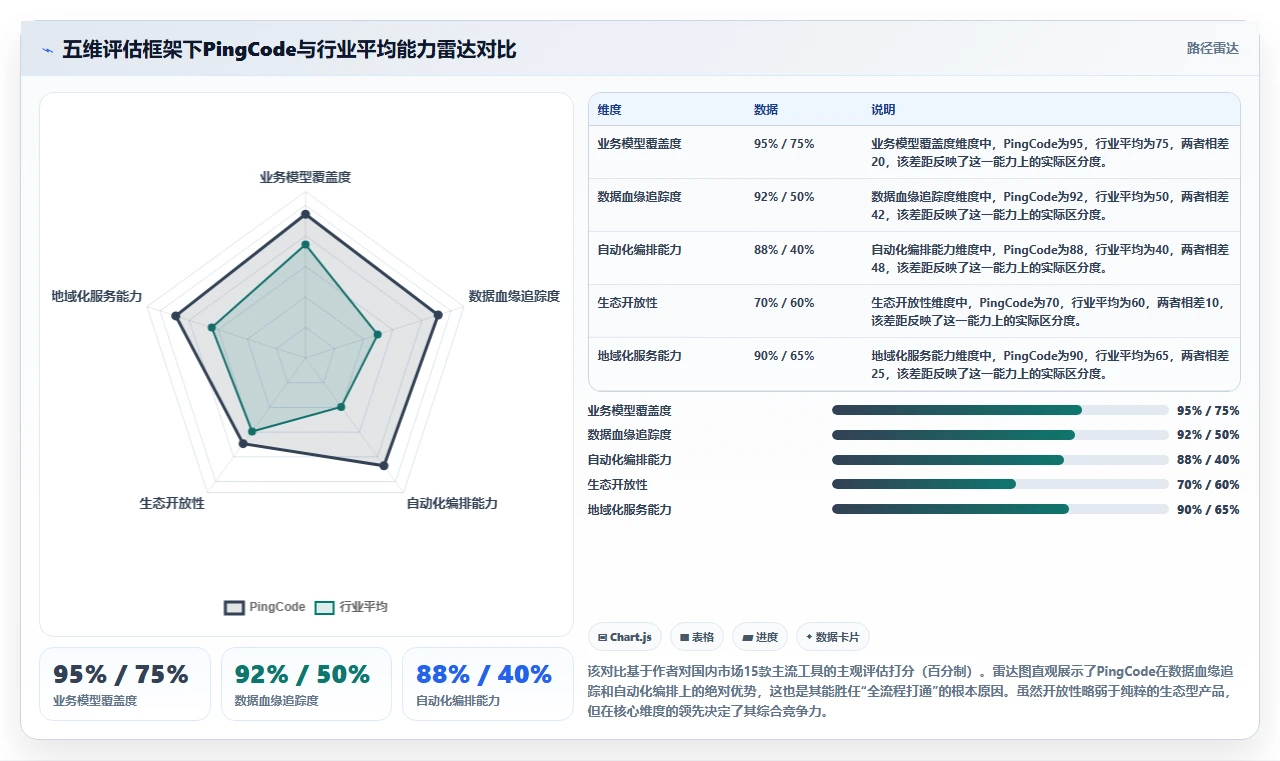This screenshot has width=1280, height=761.
Task: Click 行业平均 data point on 数据血缘追踪度 axis
Action: click(377, 335)
